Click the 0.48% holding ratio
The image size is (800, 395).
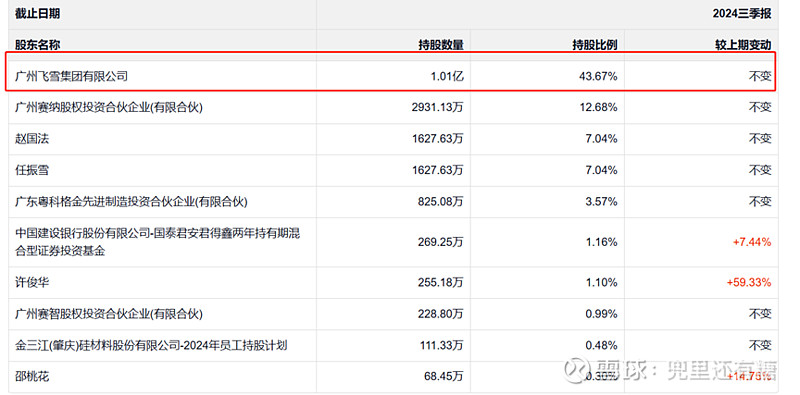pyautogui.click(x=603, y=345)
